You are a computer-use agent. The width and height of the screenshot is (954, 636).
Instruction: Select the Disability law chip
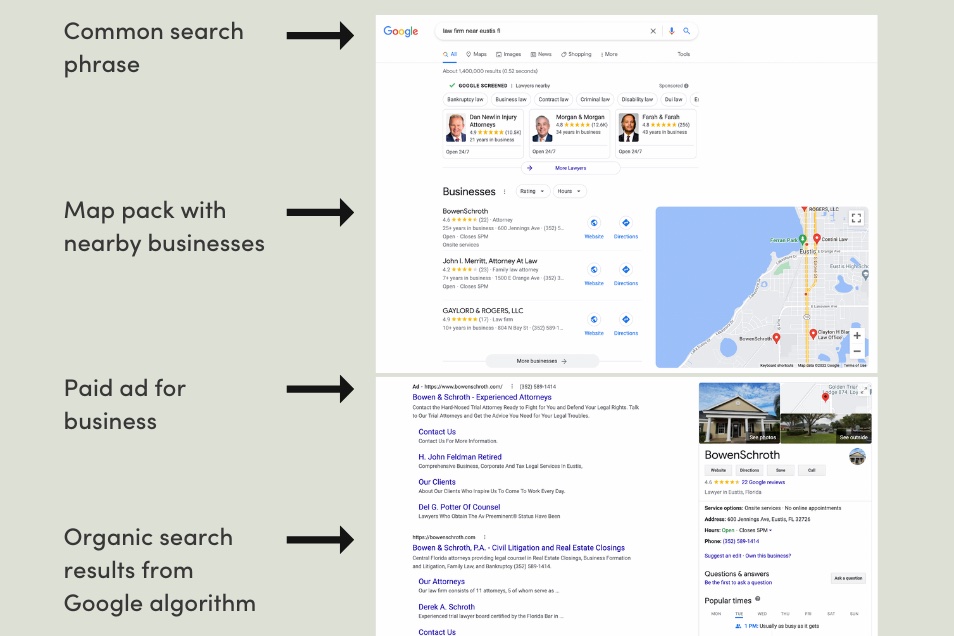(x=637, y=99)
